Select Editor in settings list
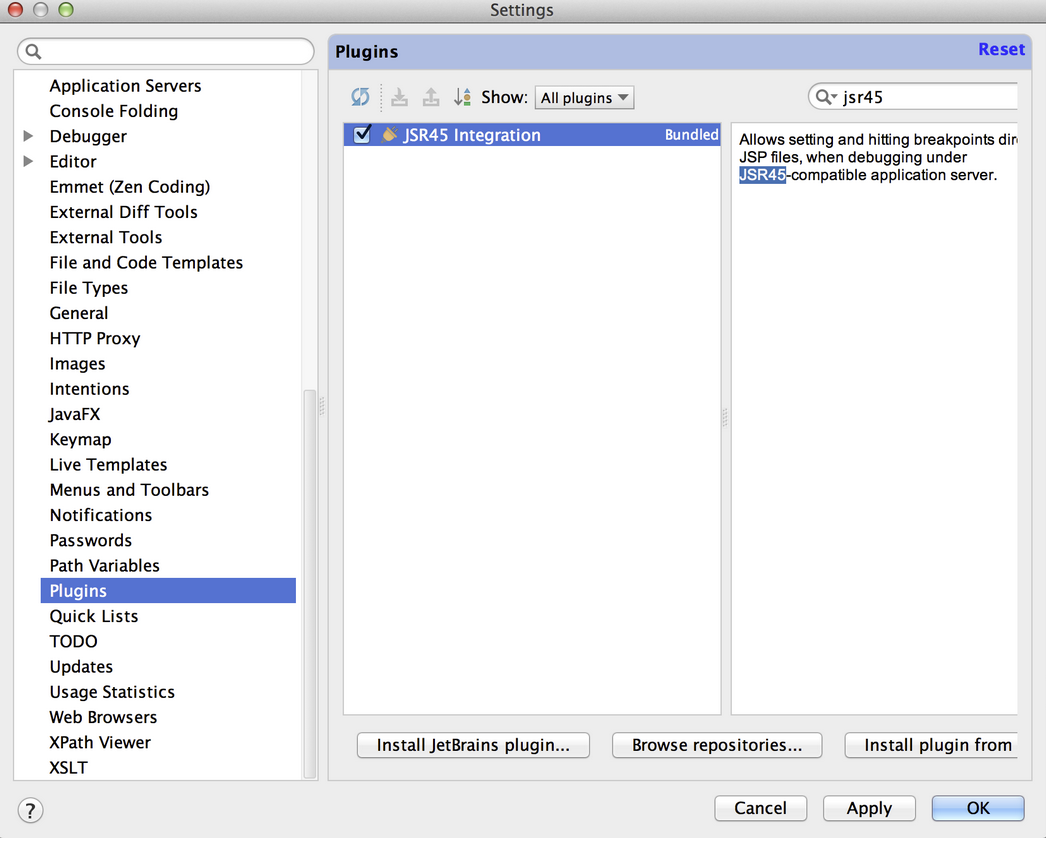Screen dimensions: 1046x841 73,162
